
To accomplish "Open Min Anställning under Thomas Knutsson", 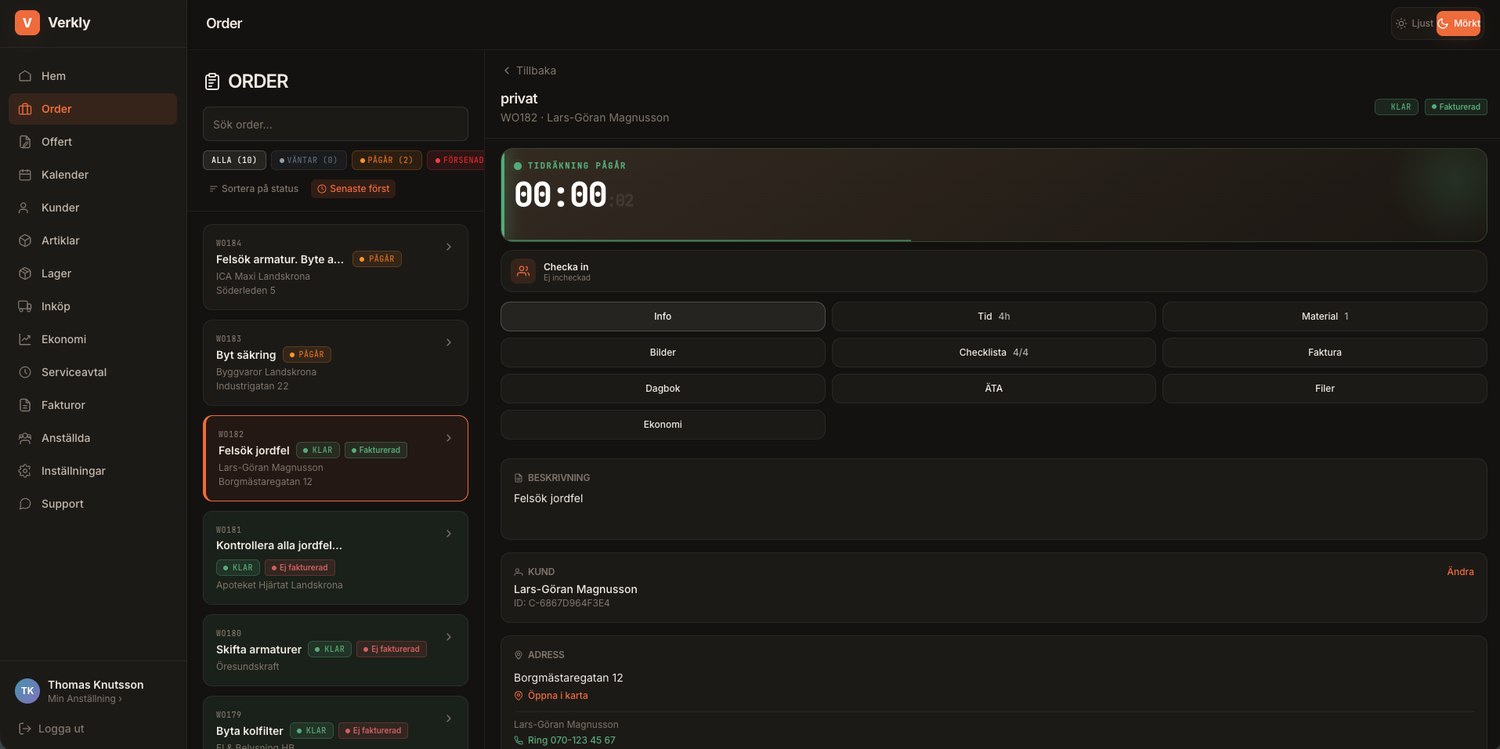I will 85,699.
